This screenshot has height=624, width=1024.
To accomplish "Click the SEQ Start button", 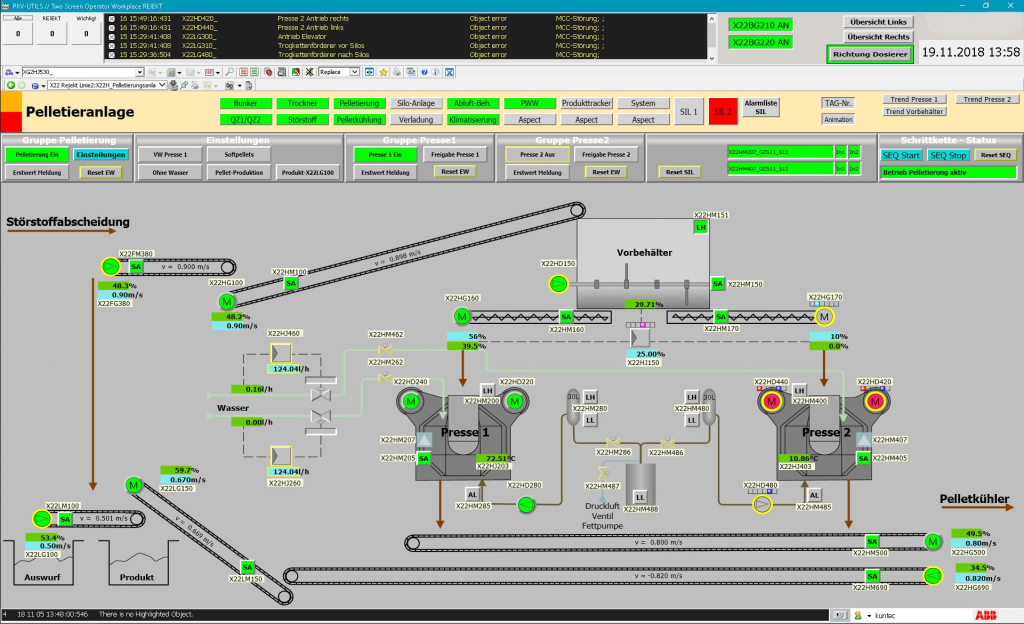I will tap(901, 155).
